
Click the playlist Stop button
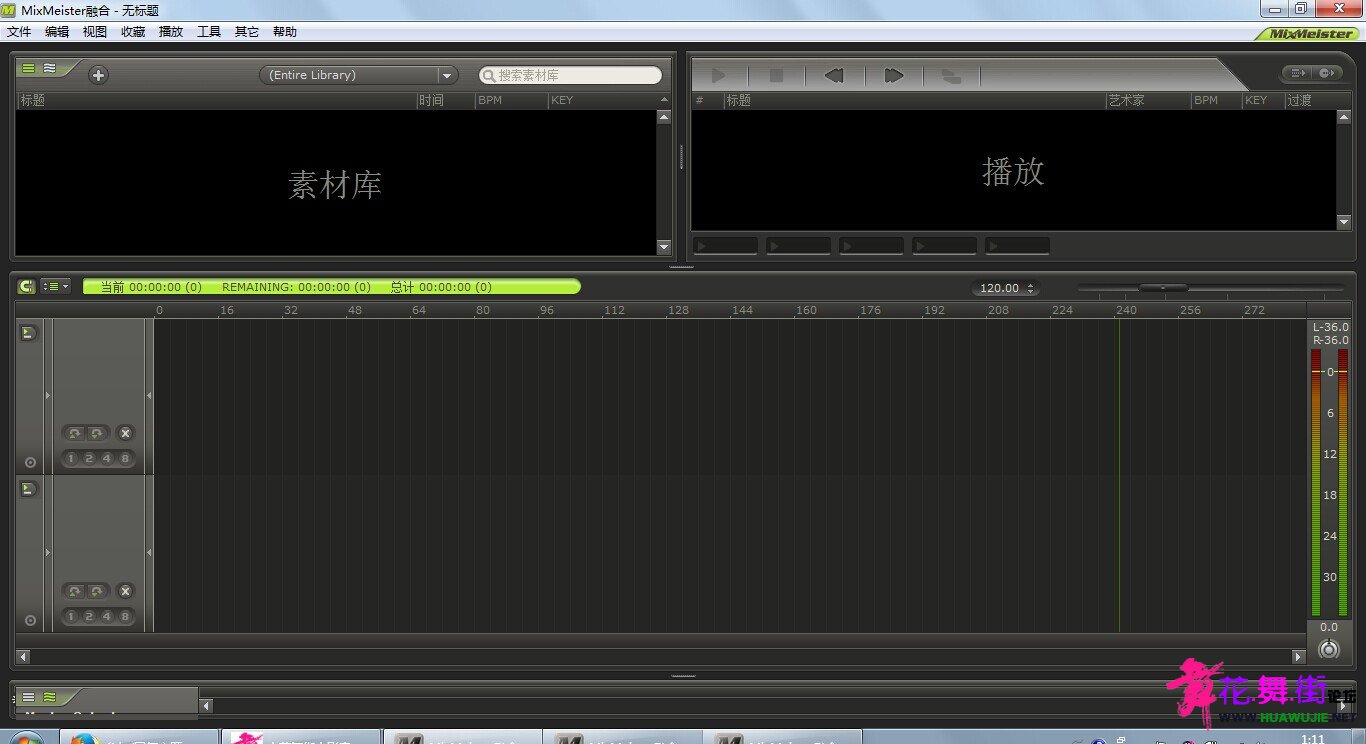776,75
